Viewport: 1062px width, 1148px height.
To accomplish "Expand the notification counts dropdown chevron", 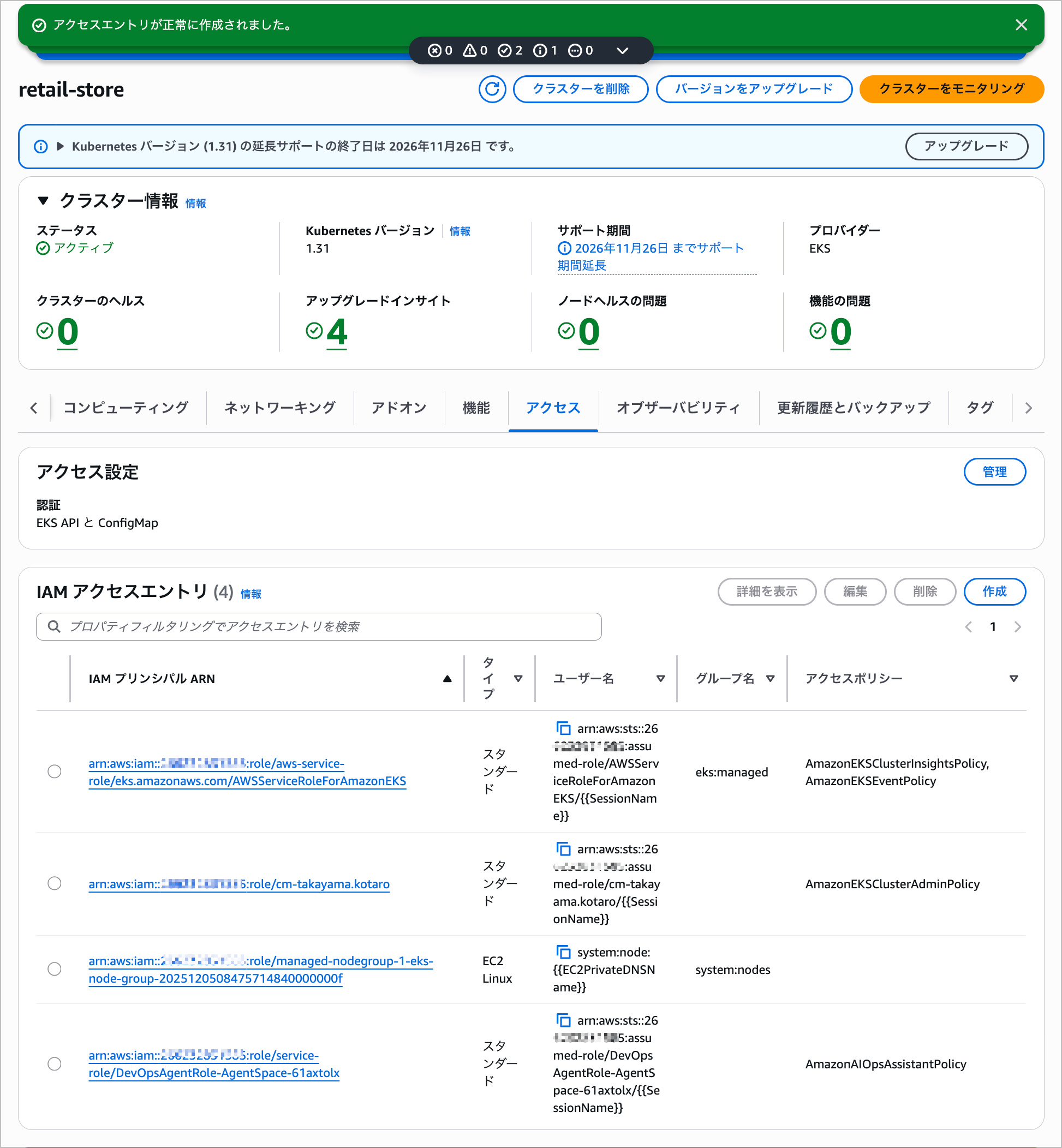I will (622, 51).
